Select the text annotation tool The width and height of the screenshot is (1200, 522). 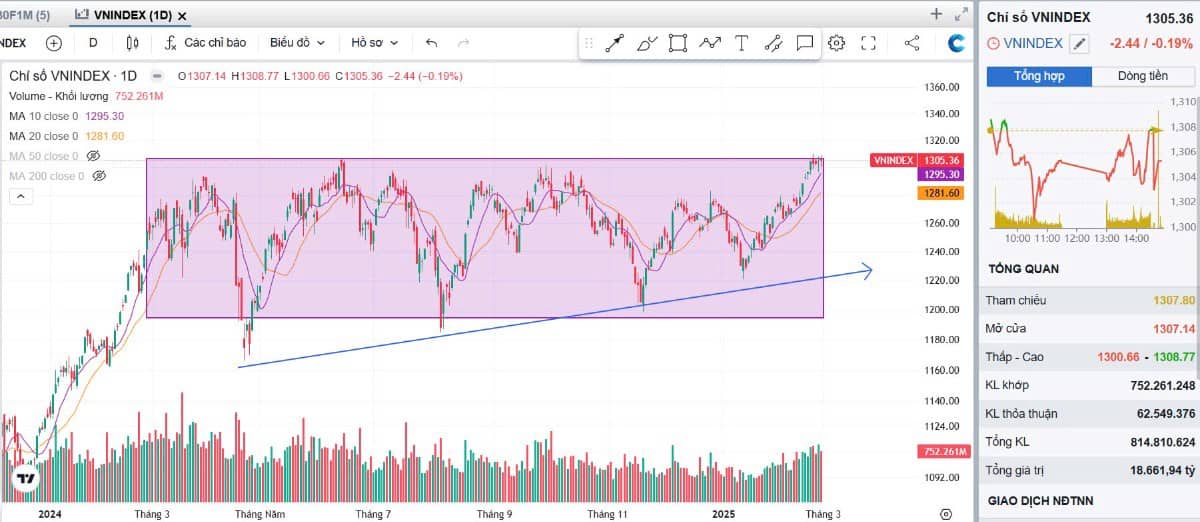click(x=741, y=43)
